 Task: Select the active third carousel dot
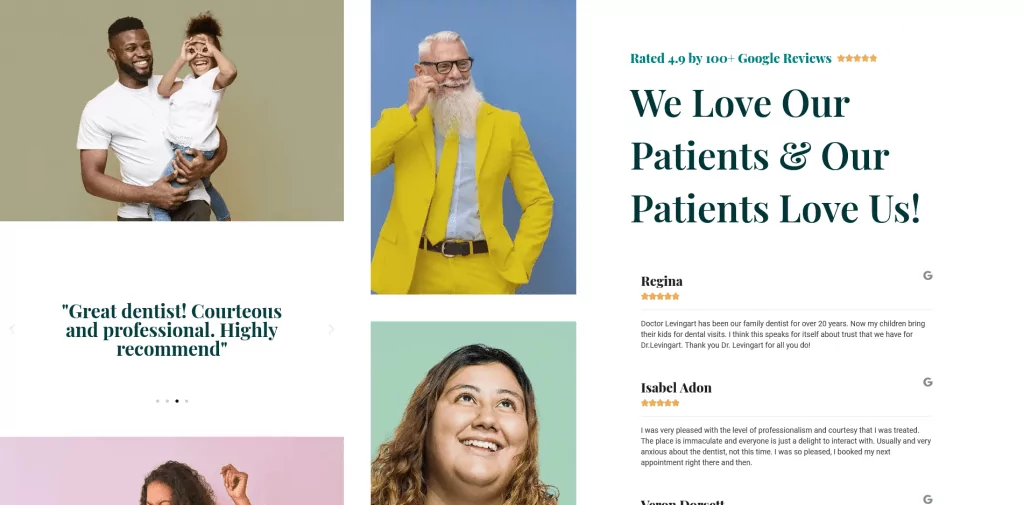177,401
